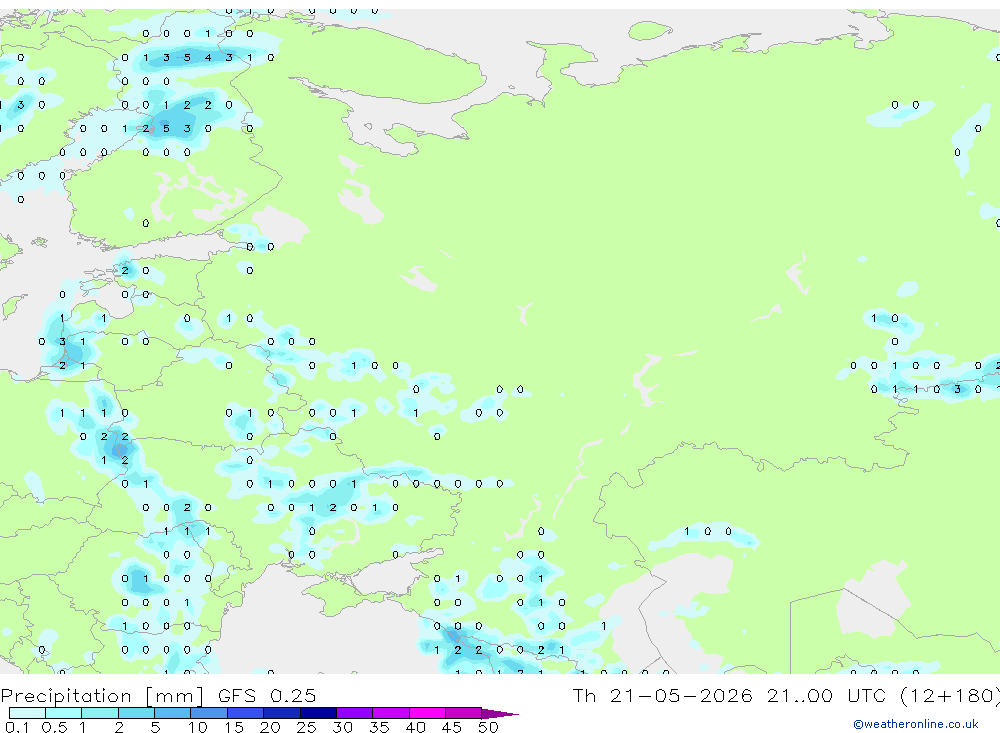
Task: Click the legend arrow tip above 50
Action: point(501,713)
